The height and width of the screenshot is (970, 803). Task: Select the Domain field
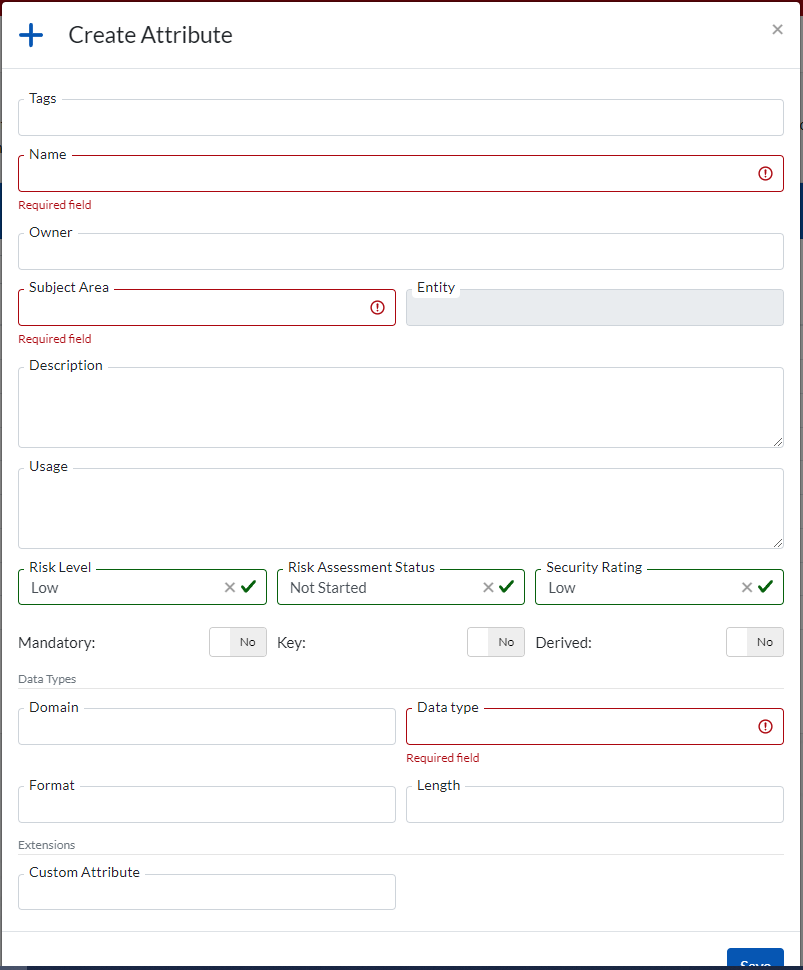point(206,727)
